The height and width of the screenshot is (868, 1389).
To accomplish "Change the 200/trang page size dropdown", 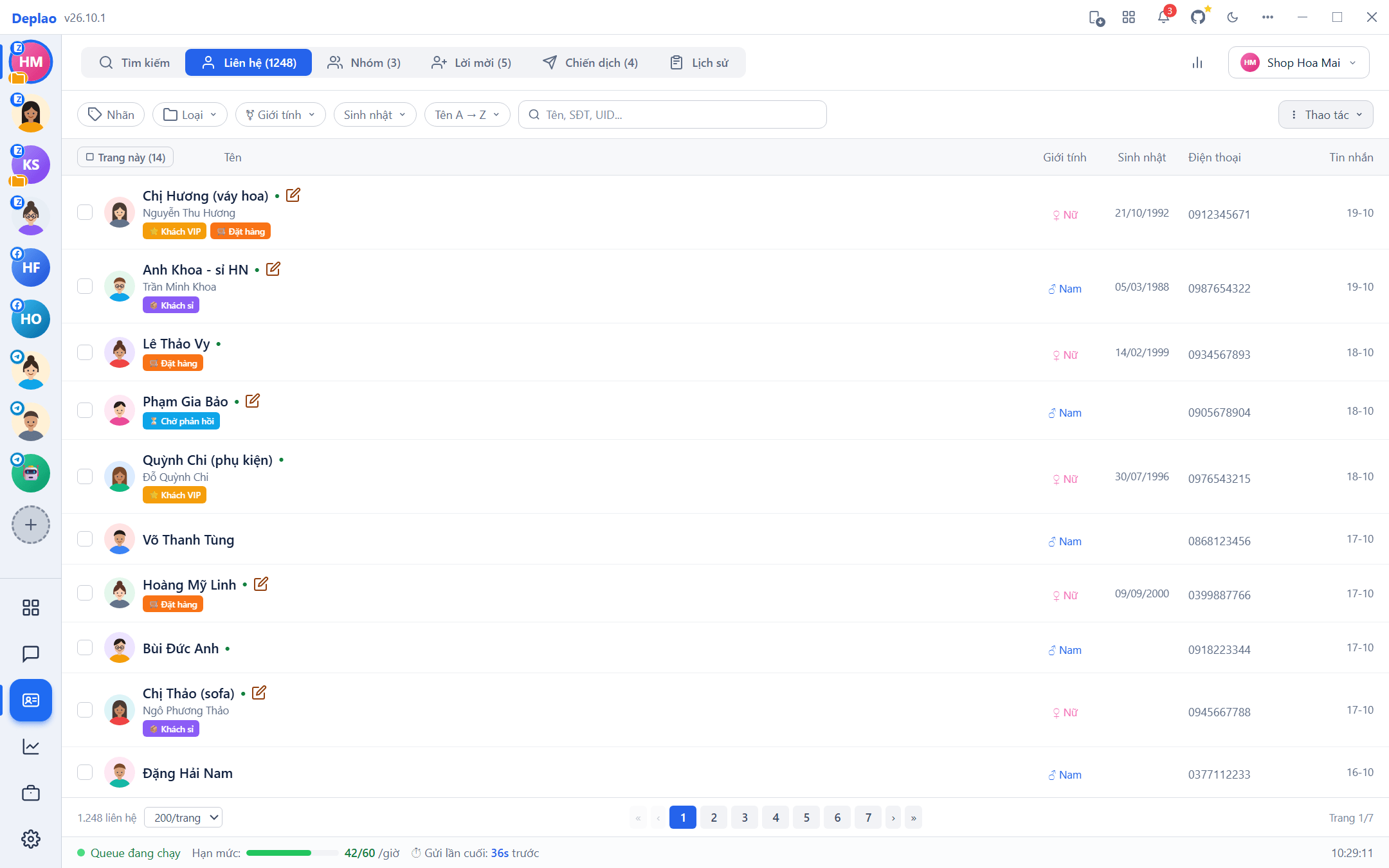I will (x=183, y=818).
